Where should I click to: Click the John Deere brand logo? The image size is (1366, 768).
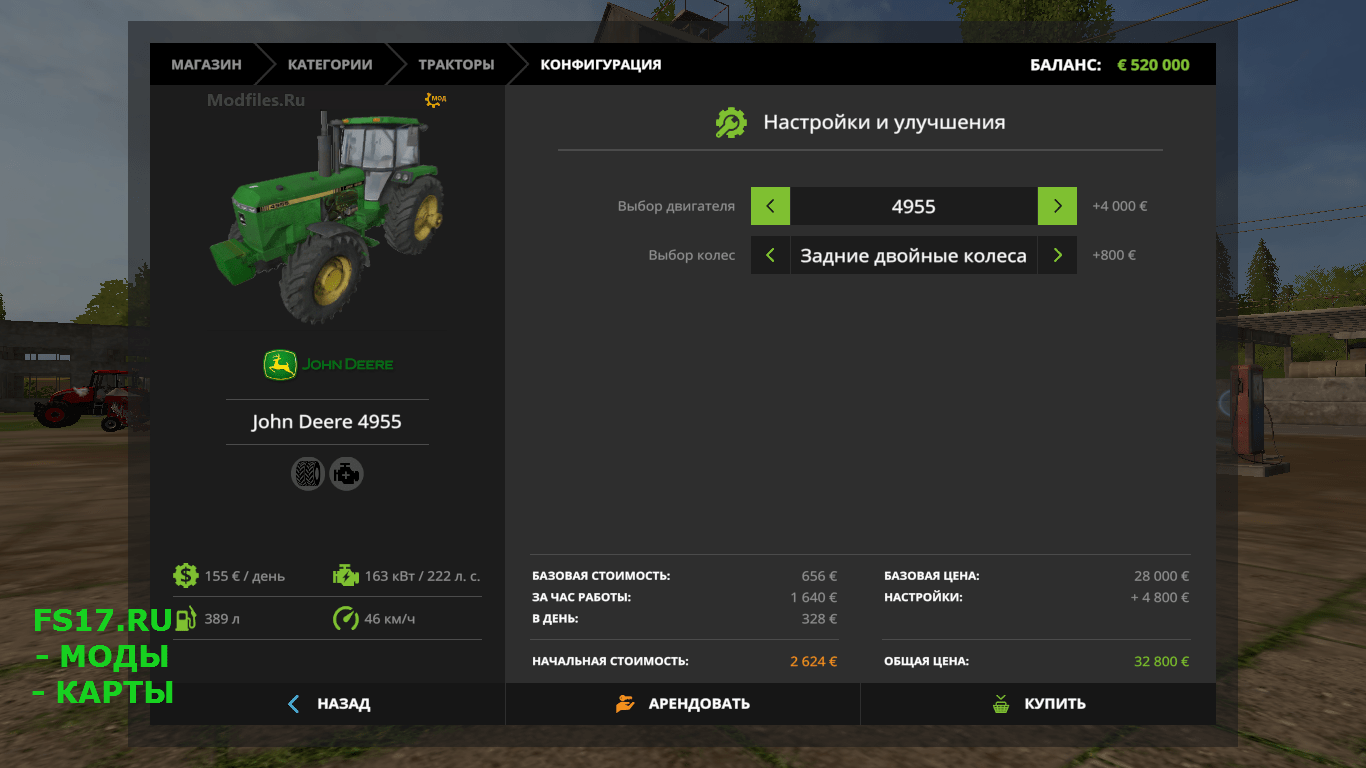click(328, 365)
